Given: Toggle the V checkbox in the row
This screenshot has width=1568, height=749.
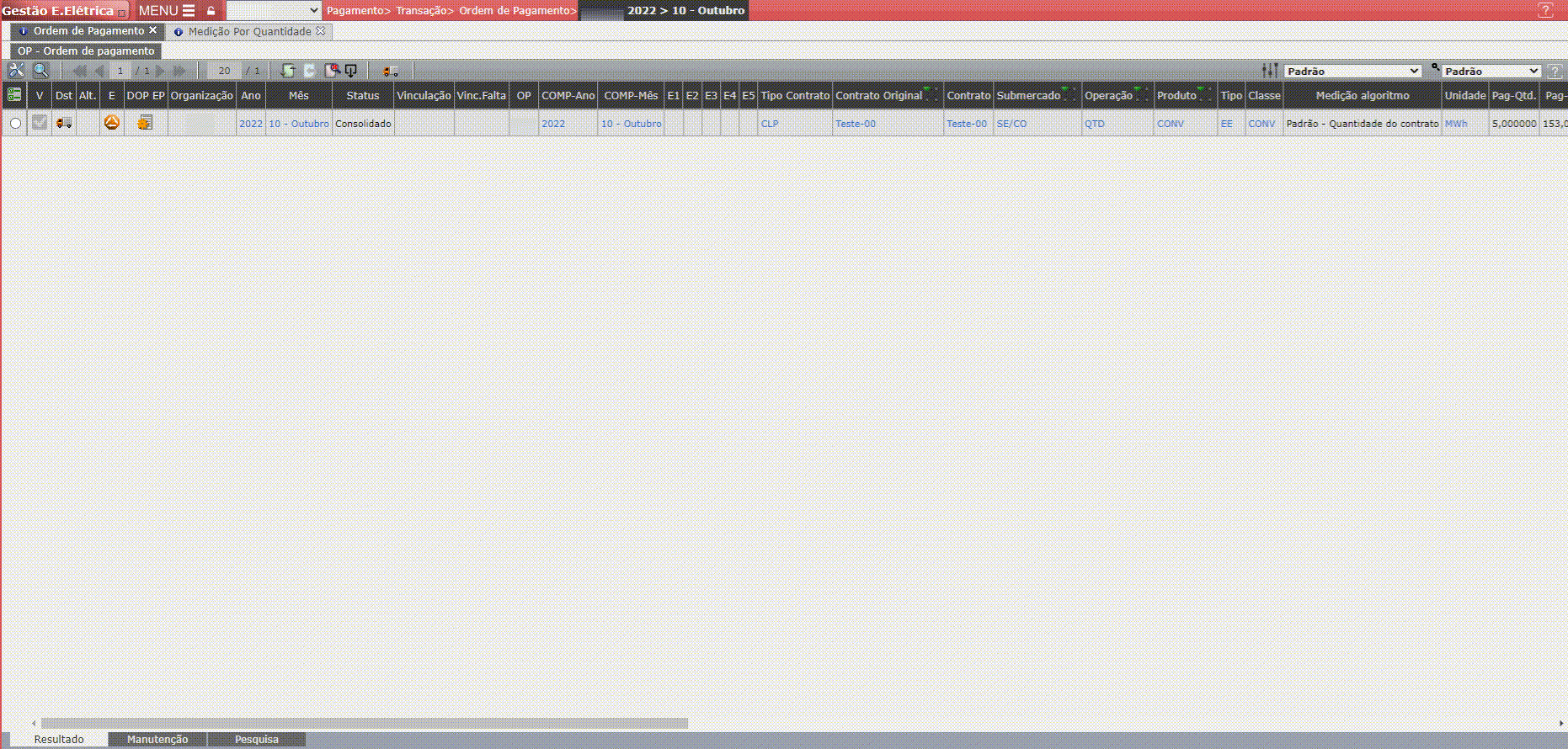Looking at the screenshot, I should coord(40,123).
